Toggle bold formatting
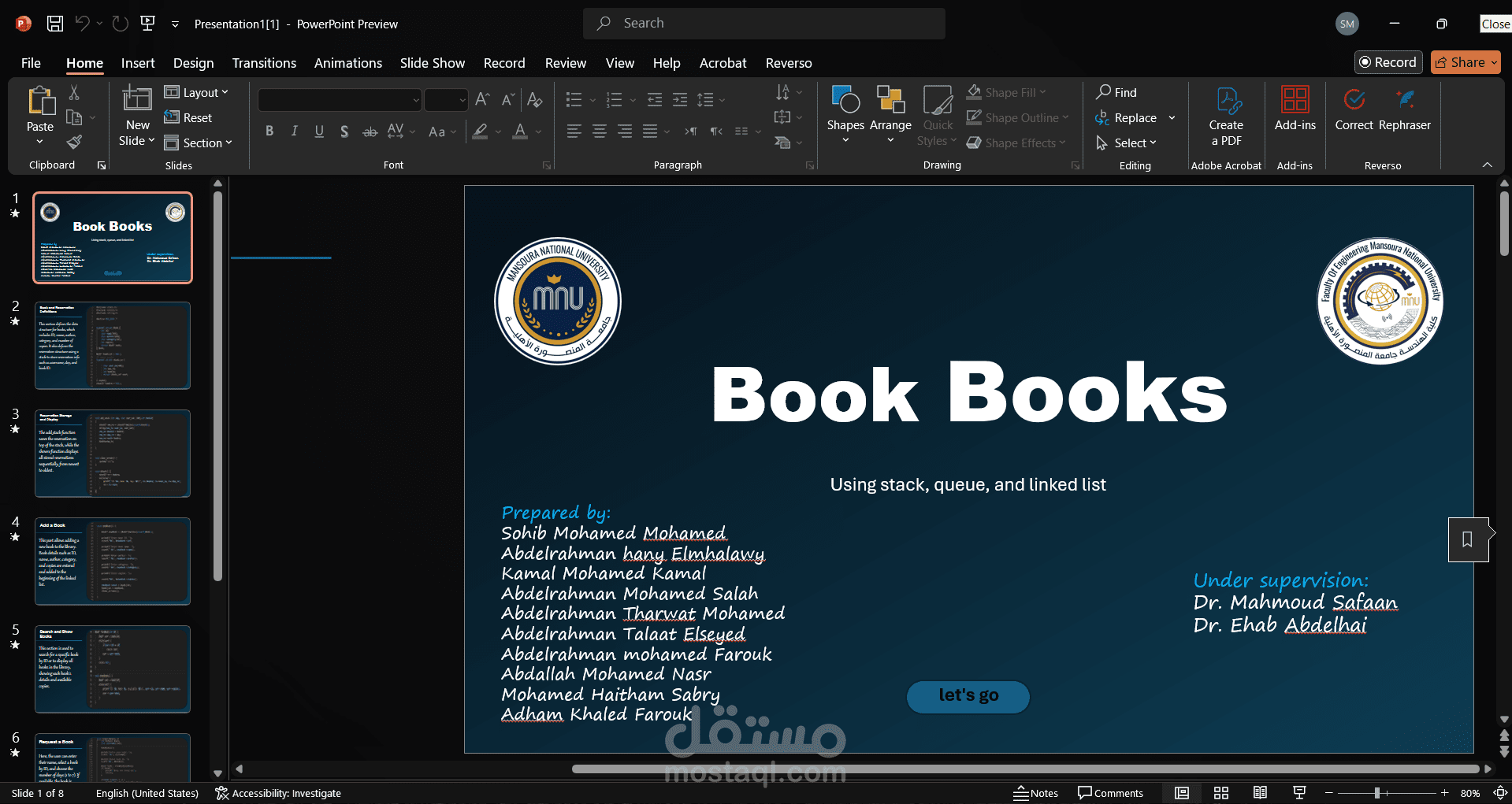The width and height of the screenshot is (1512, 804). coord(269,132)
